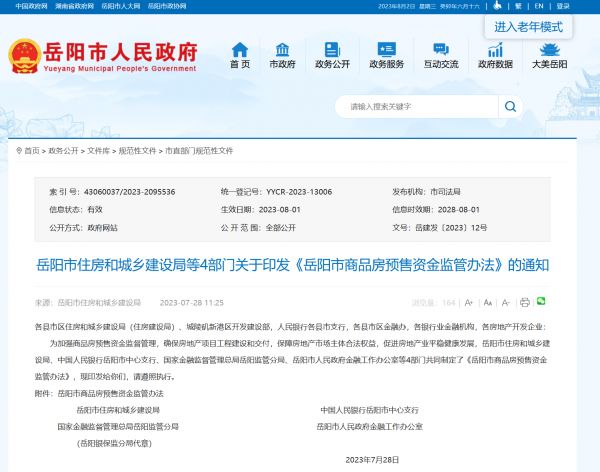600x472 pixels.
Task: Click the national emblem logo
Action: click(x=25, y=56)
